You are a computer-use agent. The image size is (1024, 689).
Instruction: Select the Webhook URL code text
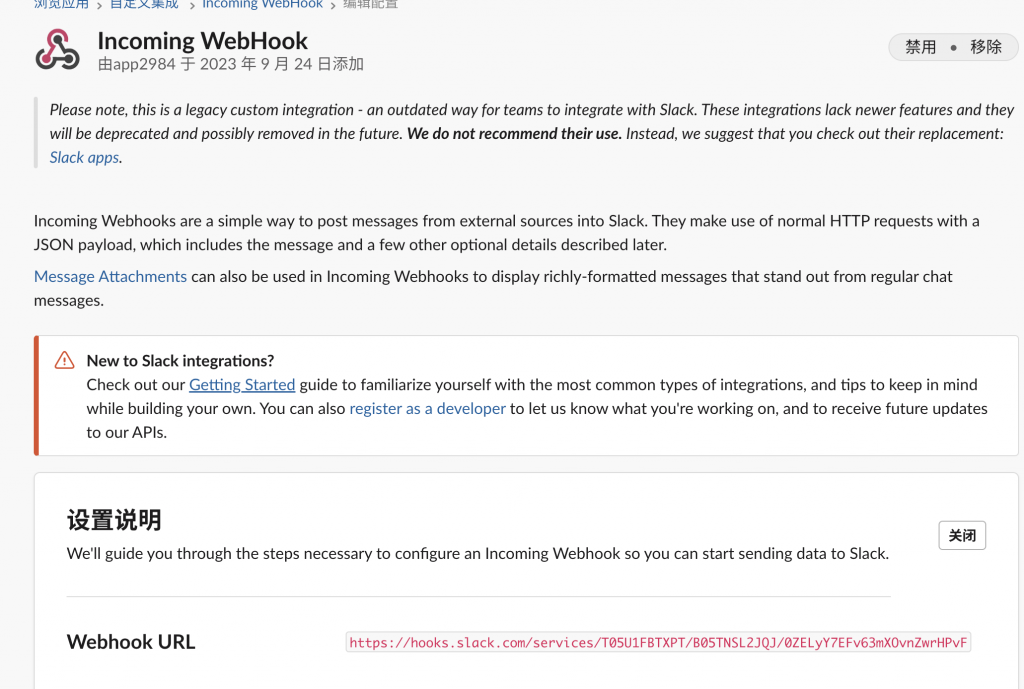(658, 642)
